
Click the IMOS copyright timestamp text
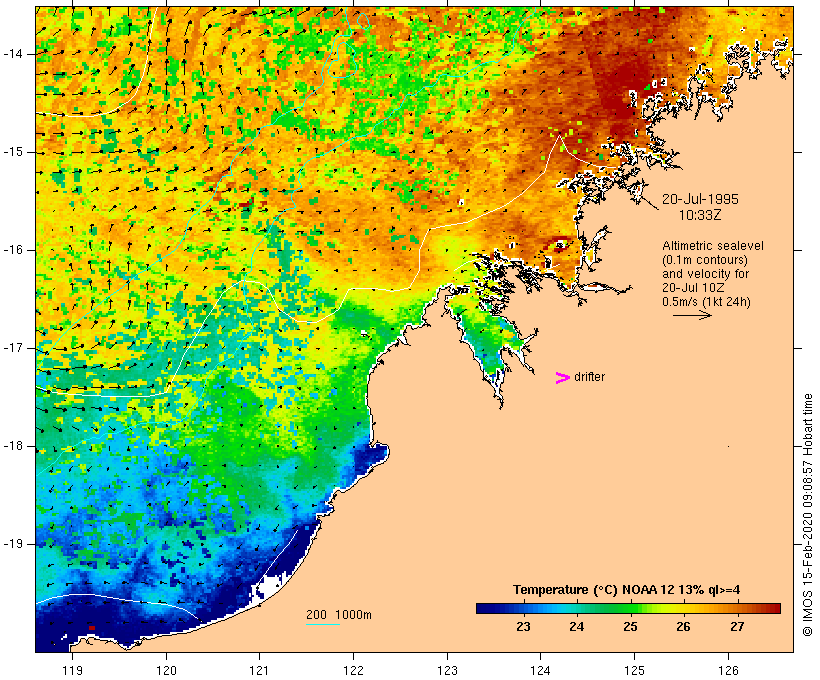[808, 515]
